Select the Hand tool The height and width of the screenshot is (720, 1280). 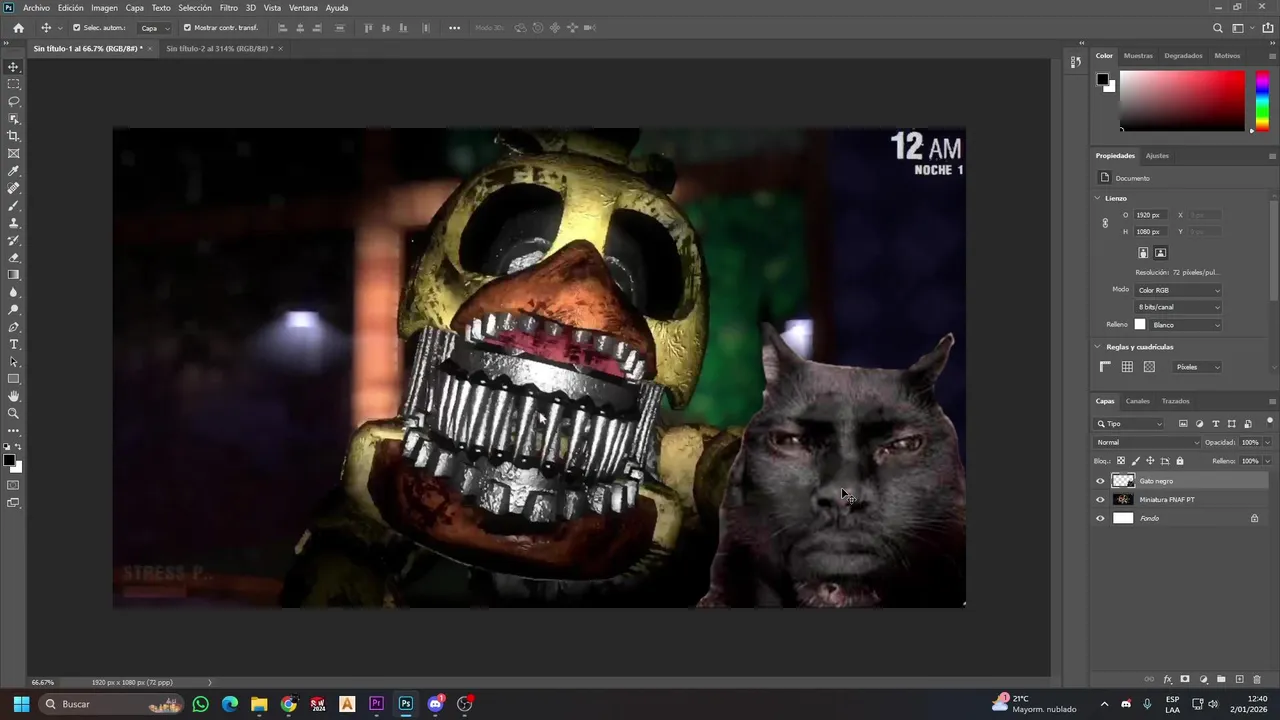pyautogui.click(x=13, y=396)
